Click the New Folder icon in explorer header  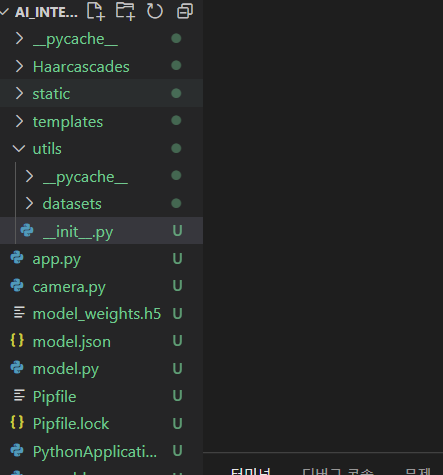pyautogui.click(x=125, y=11)
